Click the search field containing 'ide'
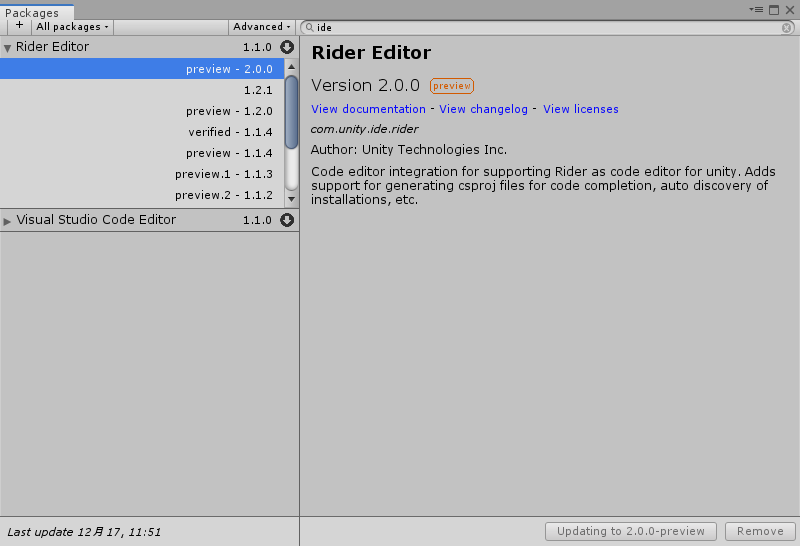 click(x=547, y=28)
